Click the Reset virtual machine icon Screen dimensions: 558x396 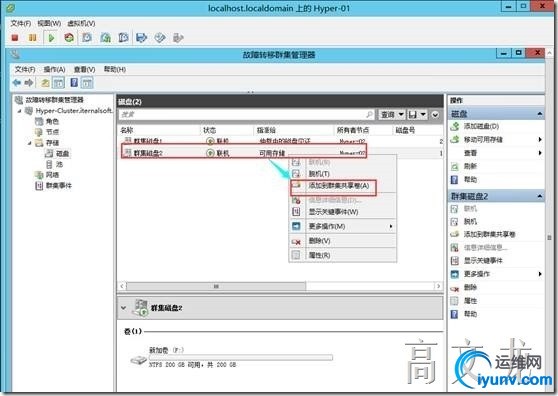click(x=69, y=37)
